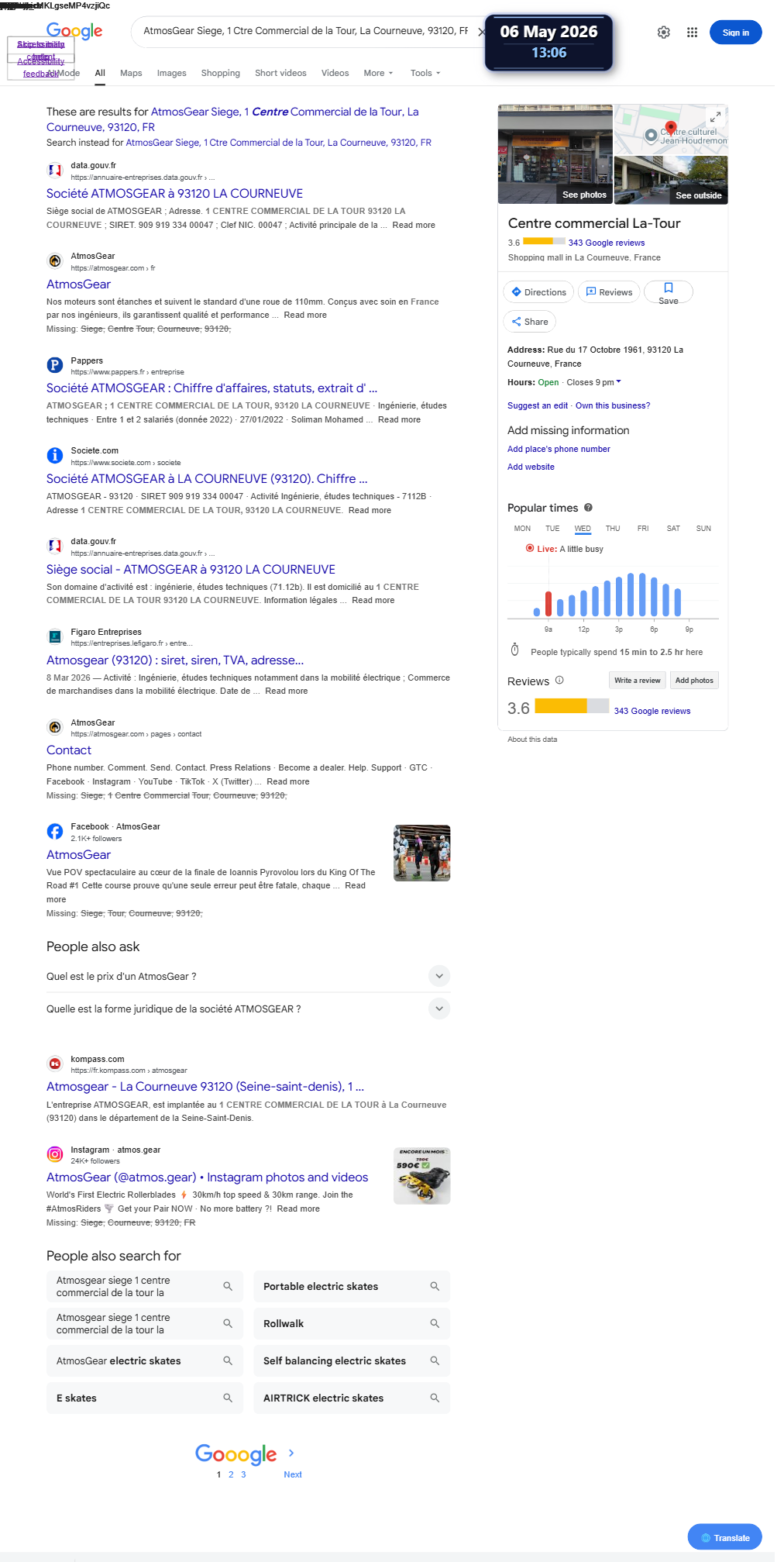Switch to the Images tab
784x1562 pixels.
[x=171, y=73]
